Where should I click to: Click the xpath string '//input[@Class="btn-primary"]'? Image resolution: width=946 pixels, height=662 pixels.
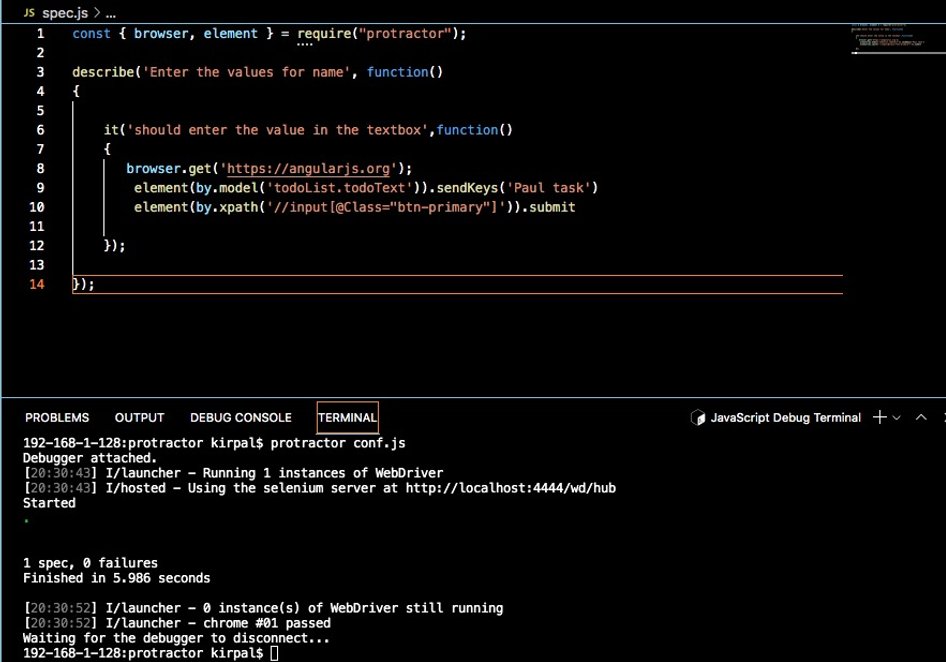tap(386, 207)
